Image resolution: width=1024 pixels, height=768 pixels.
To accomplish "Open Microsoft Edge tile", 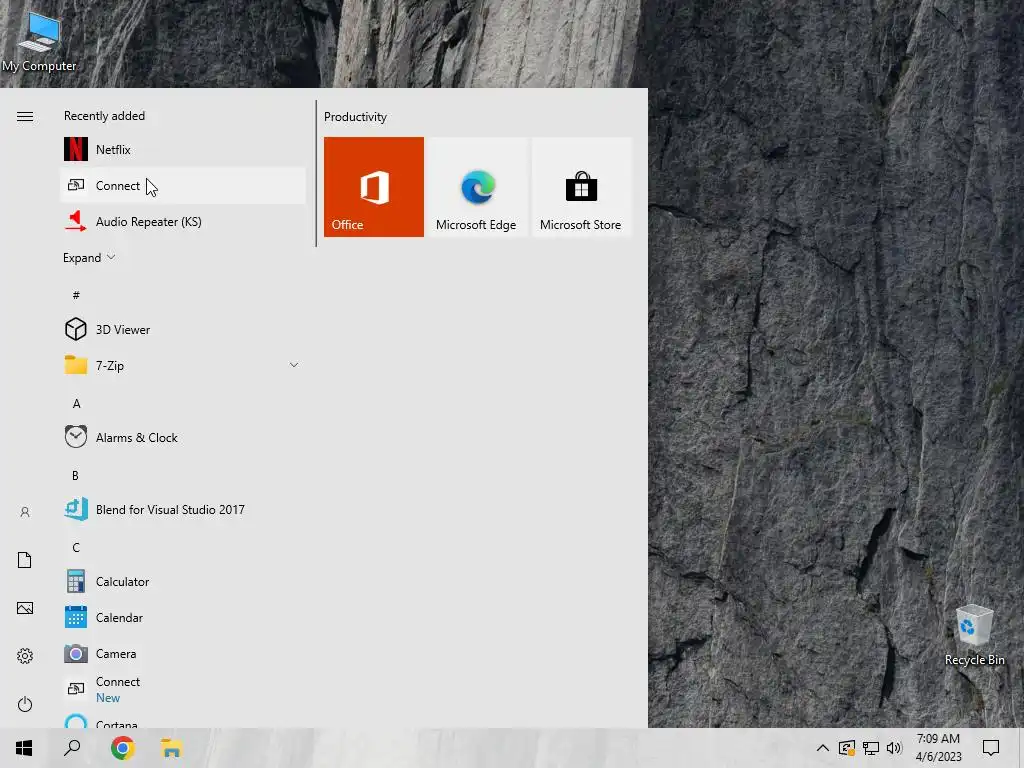I will [477, 187].
